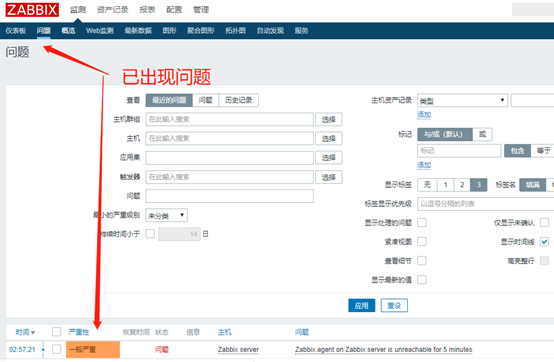Open minimum severity 未分类 dropdown
Viewport: 554px width, 362px height.
tap(166, 215)
